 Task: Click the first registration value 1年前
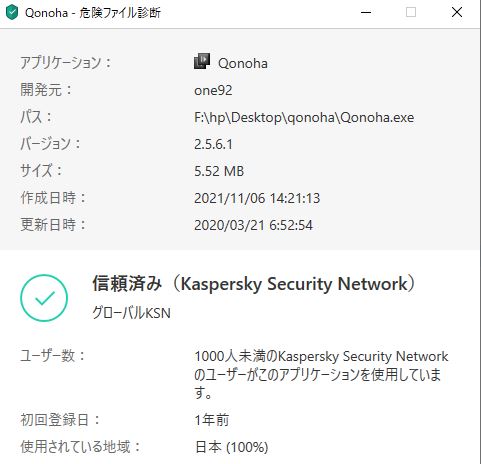point(212,420)
